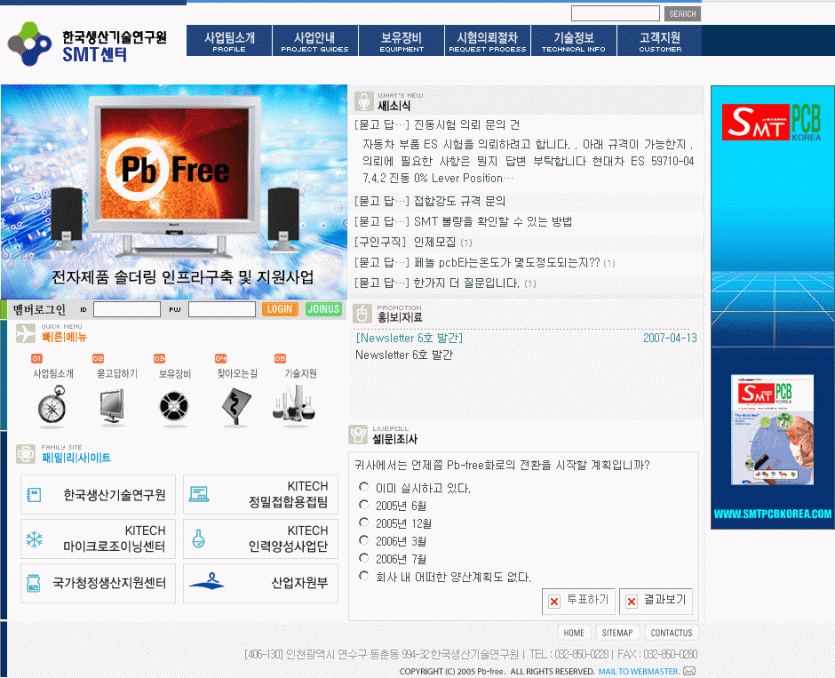Choose the '2005년 12월' poll option
The image size is (835, 678).
tap(364, 523)
